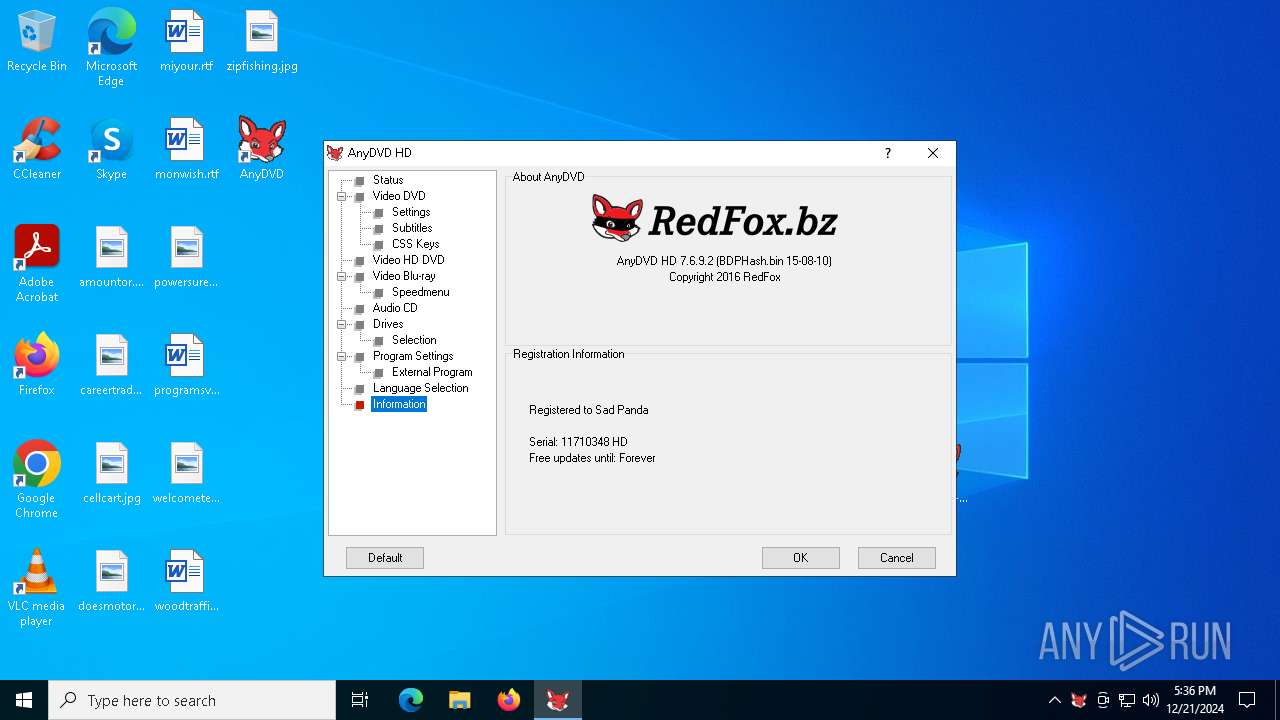Select the woodtraffi... Word document icon
The image size is (1280, 720).
[x=186, y=582]
